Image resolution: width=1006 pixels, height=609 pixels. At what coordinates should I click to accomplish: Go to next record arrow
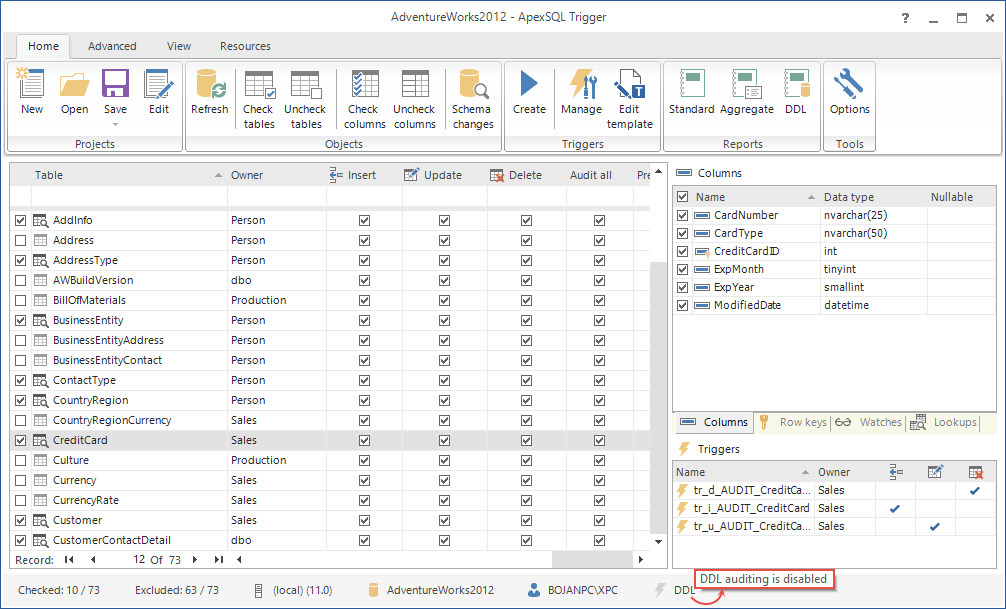(195, 560)
